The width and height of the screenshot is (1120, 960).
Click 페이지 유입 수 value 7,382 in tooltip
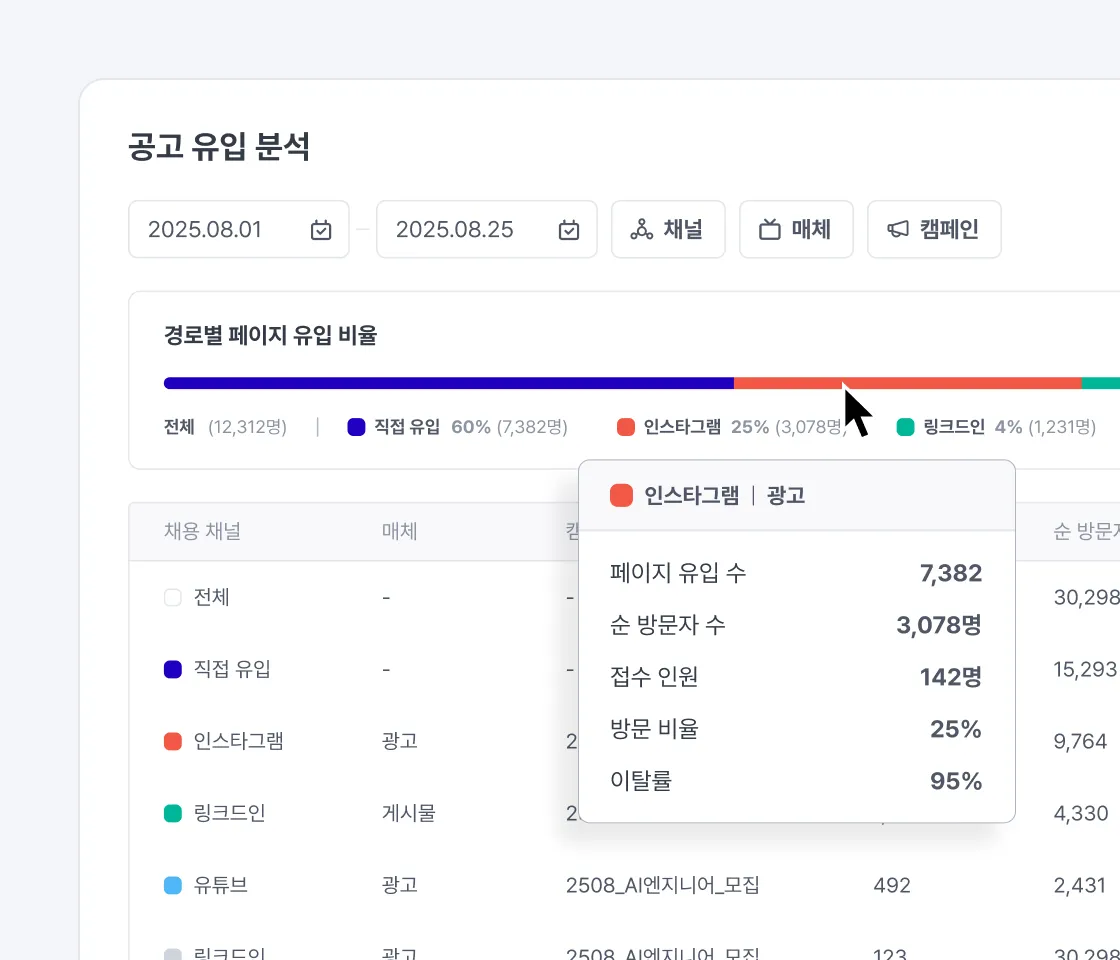tap(951, 573)
